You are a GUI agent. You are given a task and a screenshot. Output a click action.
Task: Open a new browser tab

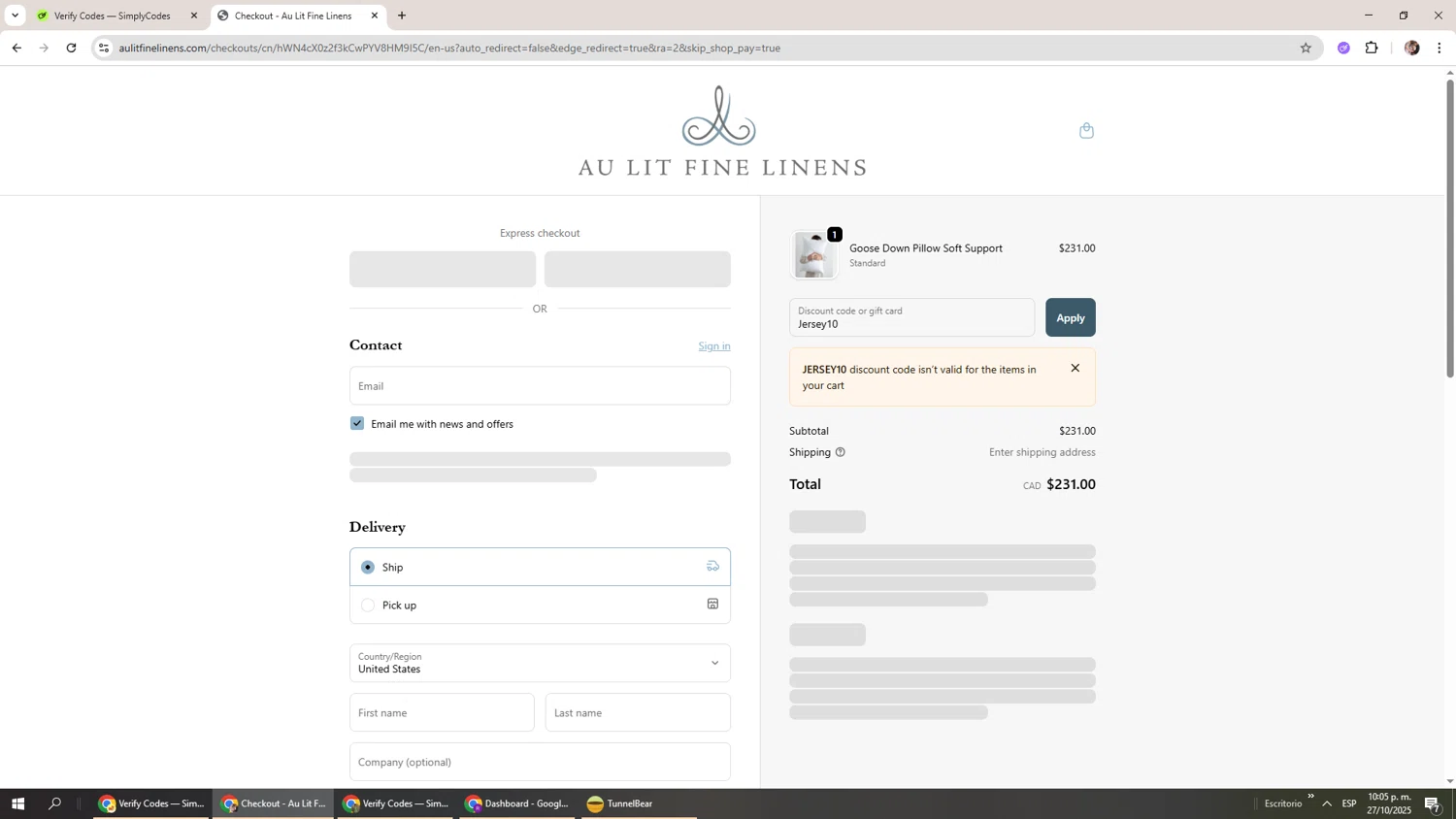click(402, 16)
